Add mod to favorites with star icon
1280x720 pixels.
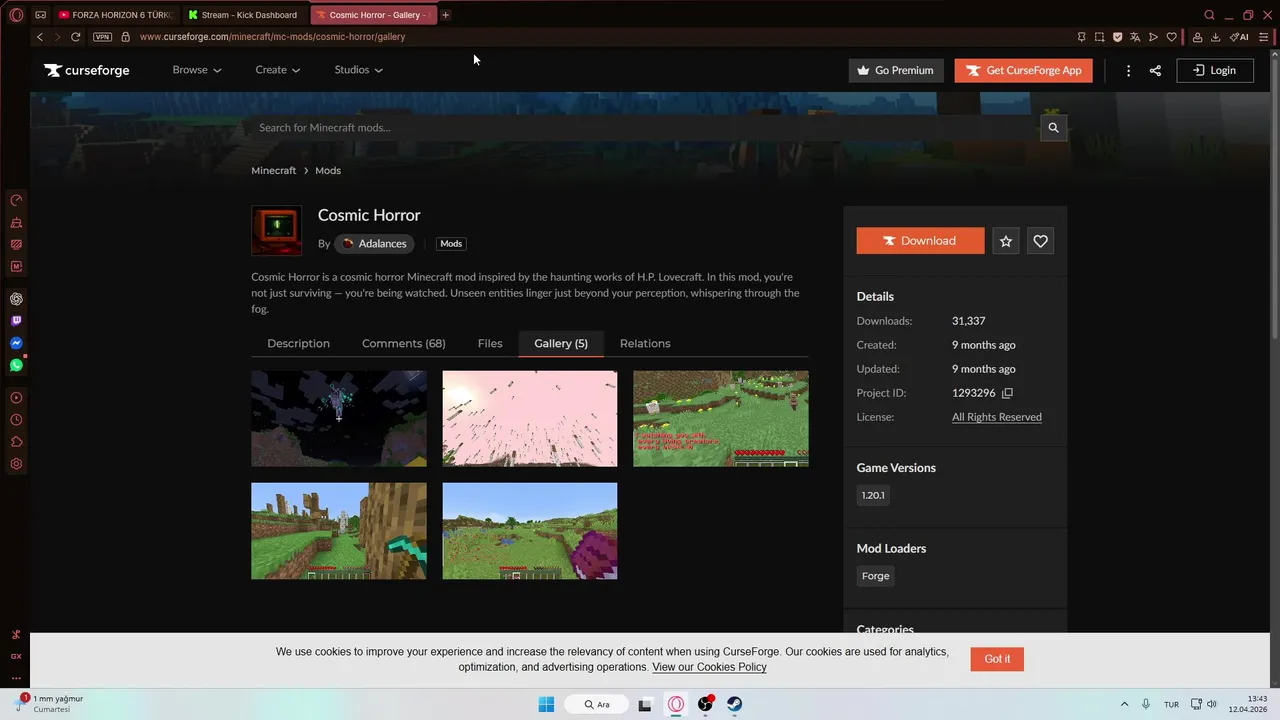pos(1006,241)
